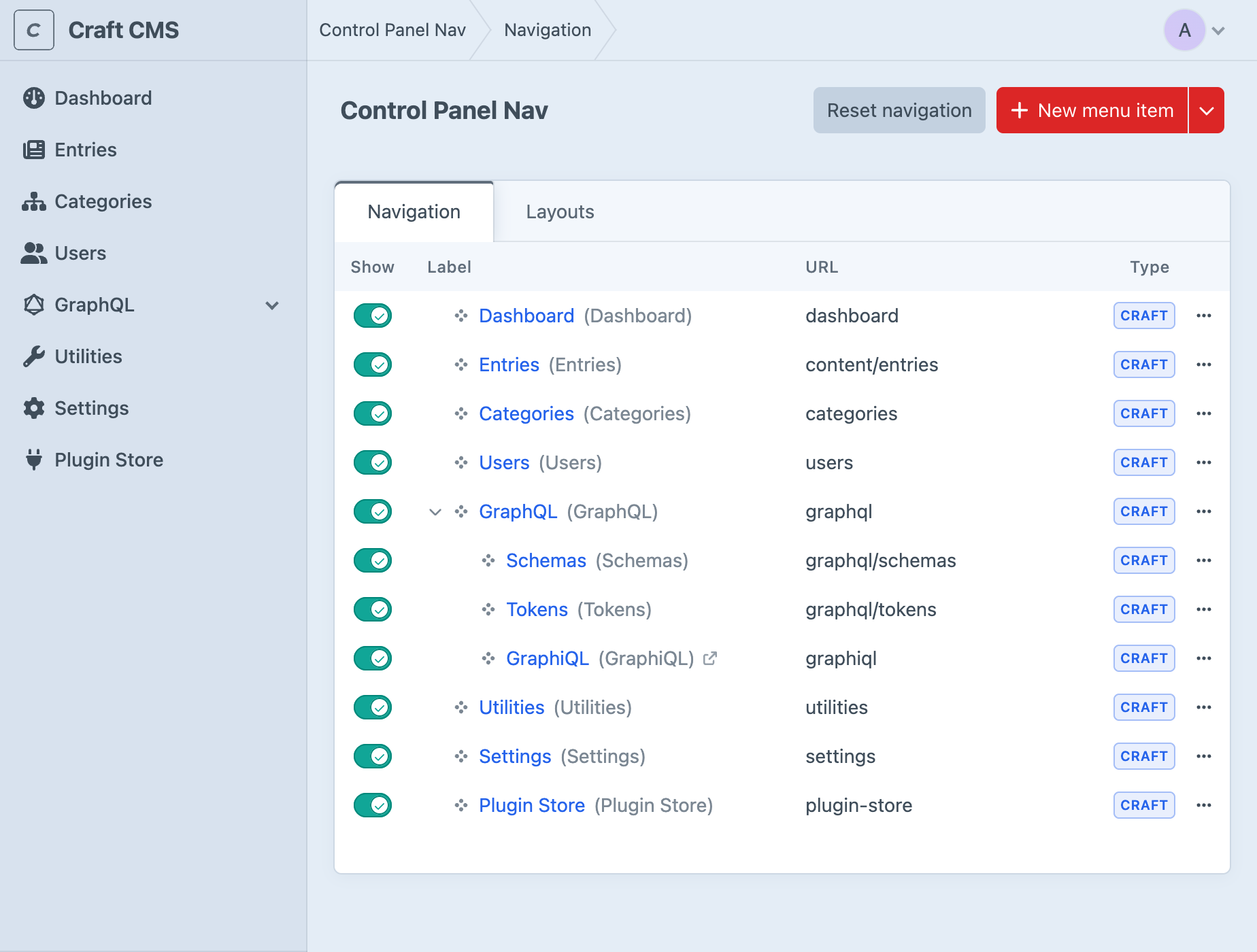The width and height of the screenshot is (1257, 952).
Task: Open the Plugin Store menu item link
Action: coord(532,805)
